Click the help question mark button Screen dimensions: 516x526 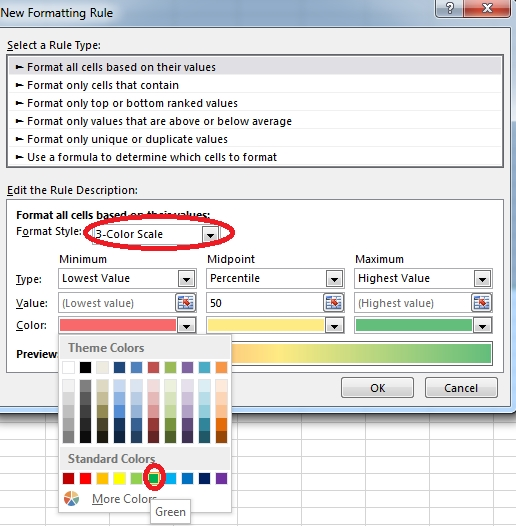click(450, 8)
